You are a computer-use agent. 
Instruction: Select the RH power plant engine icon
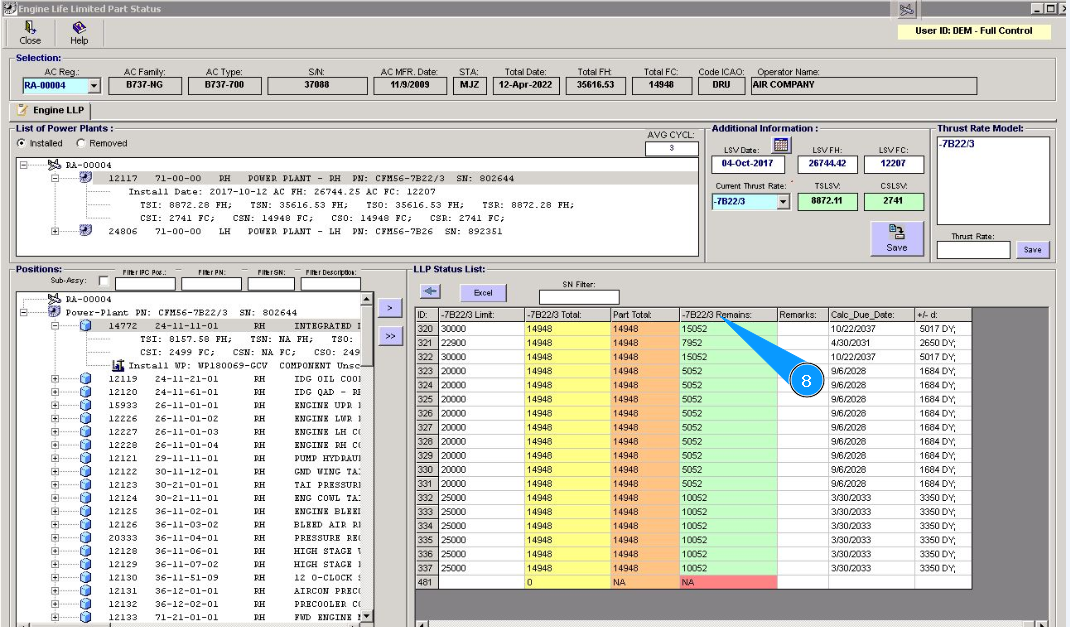[86, 178]
